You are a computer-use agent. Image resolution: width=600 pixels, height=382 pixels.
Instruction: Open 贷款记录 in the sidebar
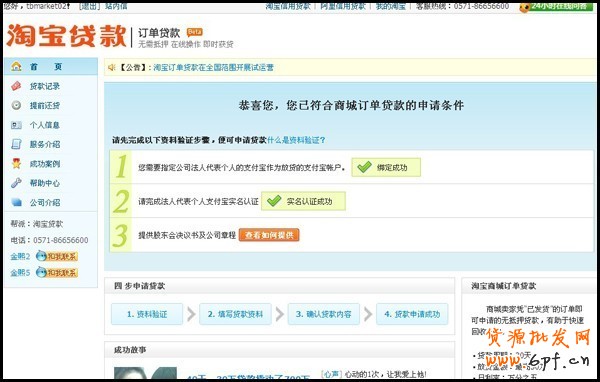(x=45, y=86)
